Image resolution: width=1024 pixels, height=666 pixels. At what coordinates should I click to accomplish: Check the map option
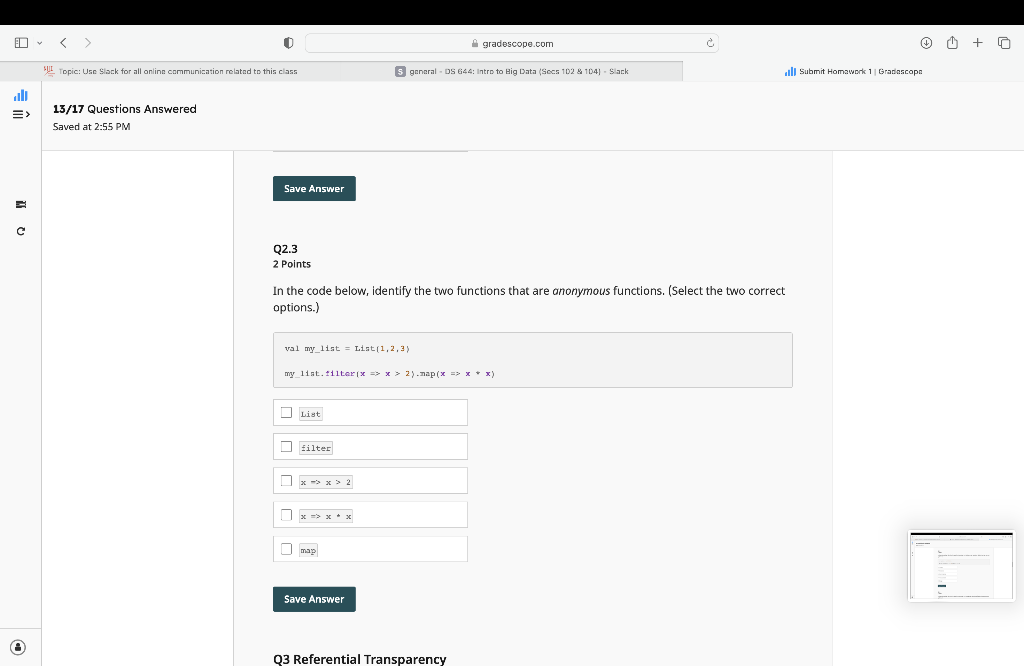click(286, 549)
